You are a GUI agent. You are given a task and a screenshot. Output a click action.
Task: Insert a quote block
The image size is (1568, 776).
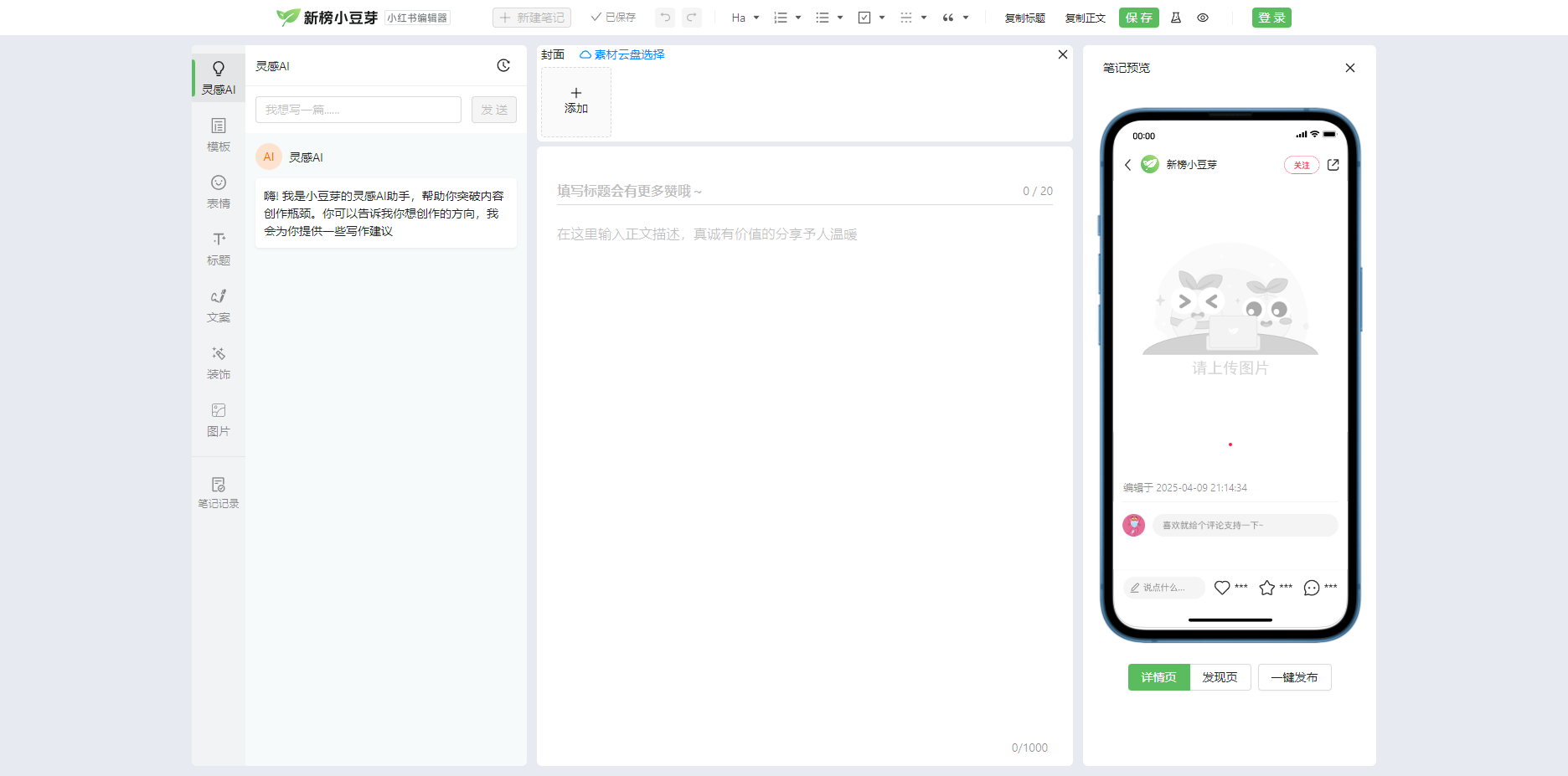coord(948,18)
